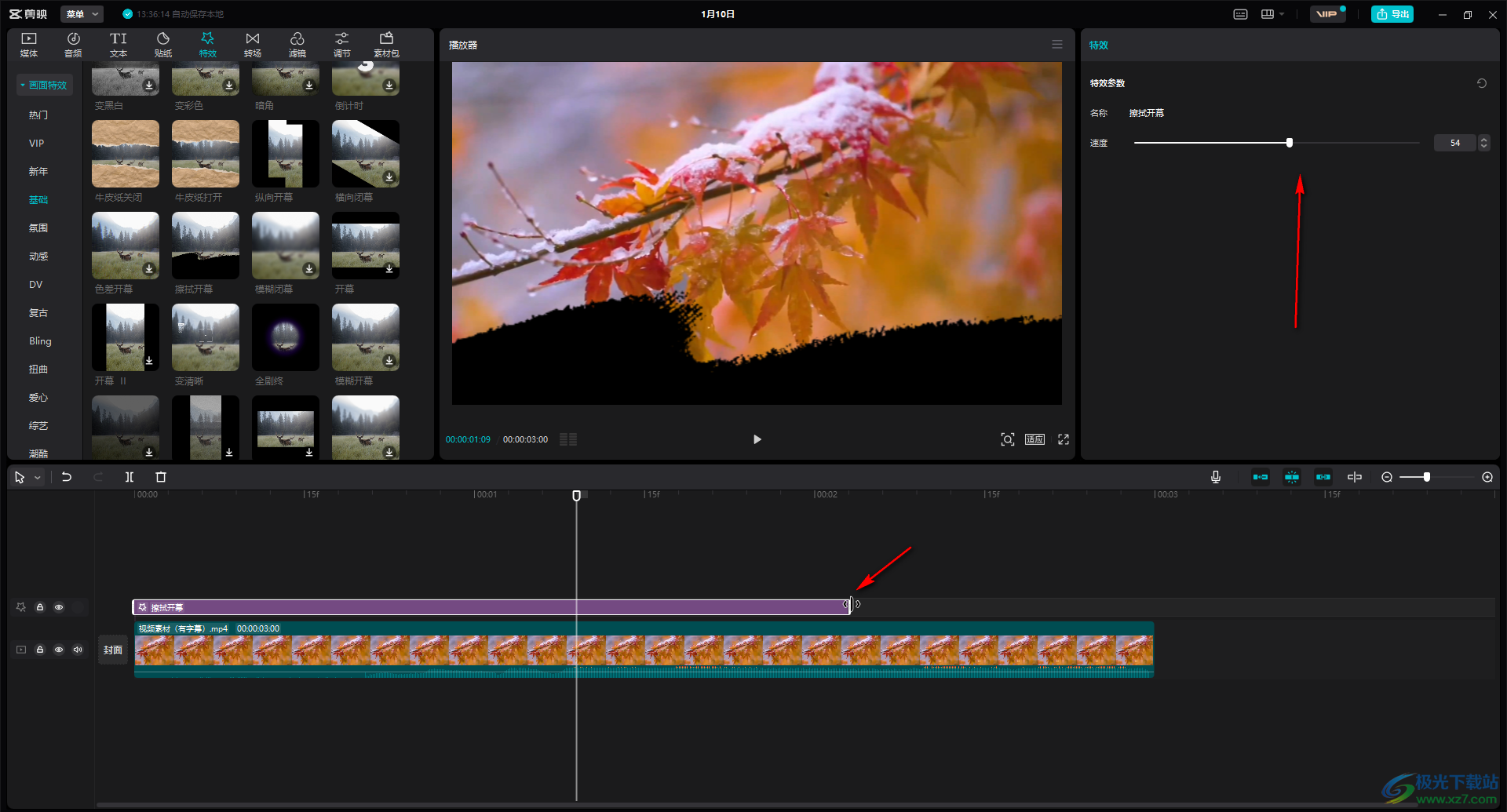The image size is (1507, 812).
Task: Select the 复古 effects category
Action: [38, 312]
